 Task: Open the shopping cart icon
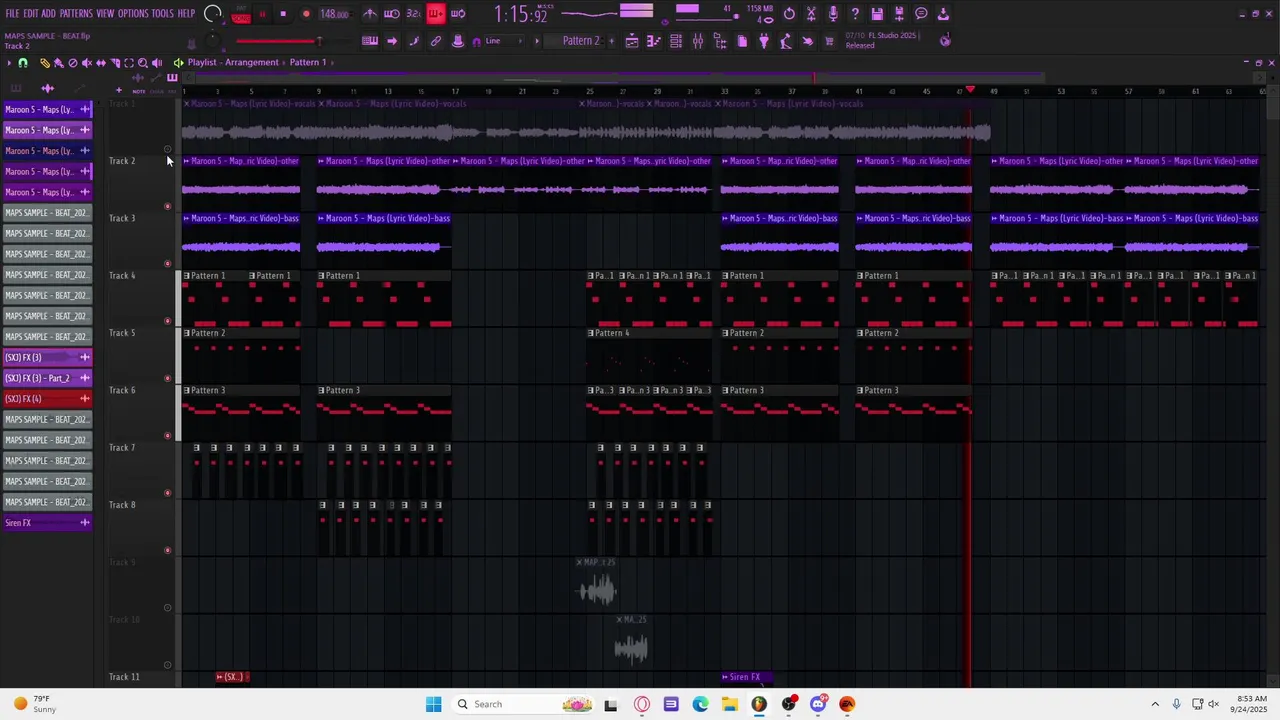(x=829, y=41)
